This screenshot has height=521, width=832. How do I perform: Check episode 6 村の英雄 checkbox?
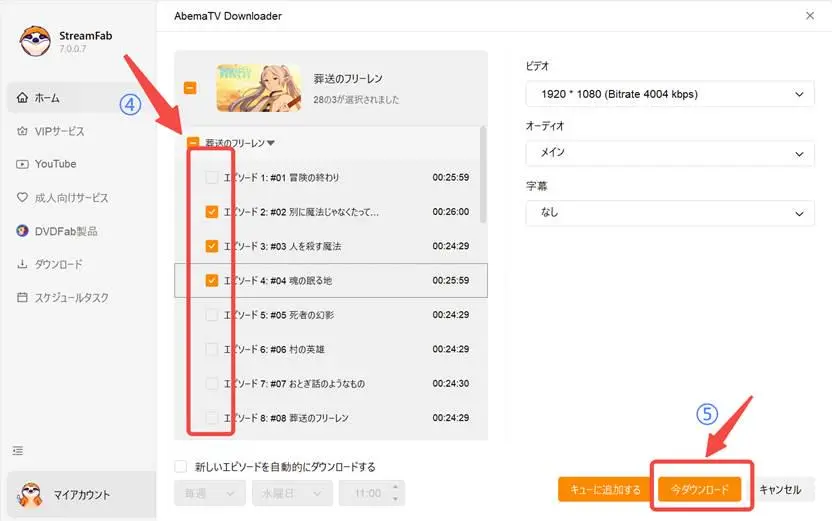[212, 349]
